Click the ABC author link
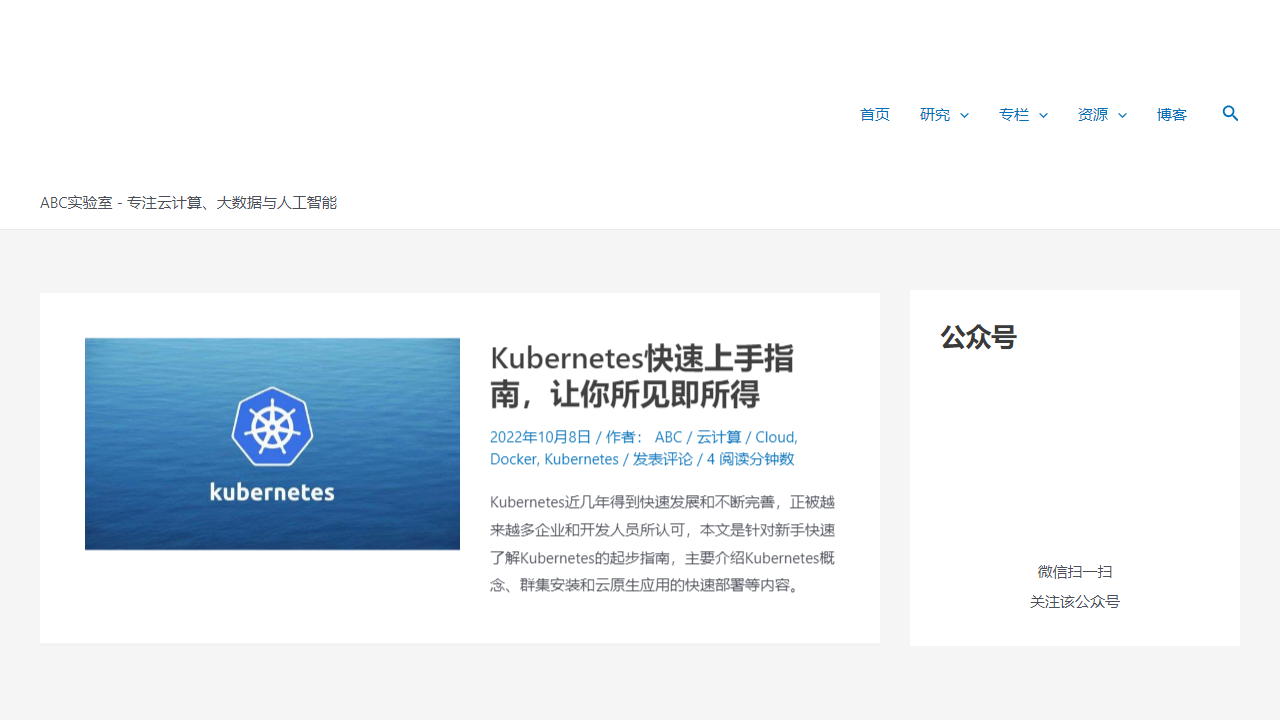 (x=668, y=437)
